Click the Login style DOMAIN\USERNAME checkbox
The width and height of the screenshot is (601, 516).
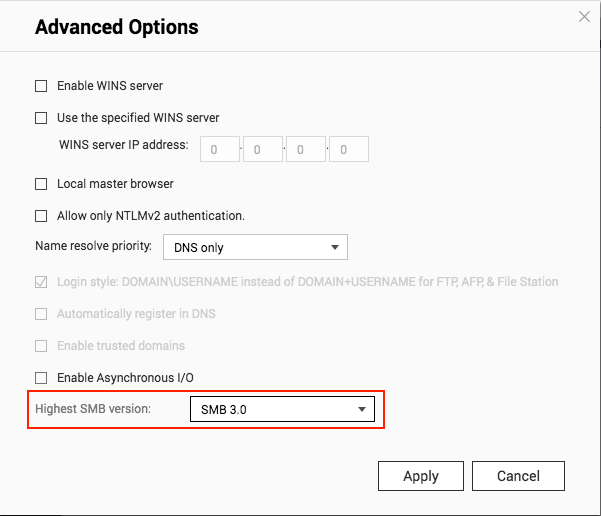click(41, 282)
